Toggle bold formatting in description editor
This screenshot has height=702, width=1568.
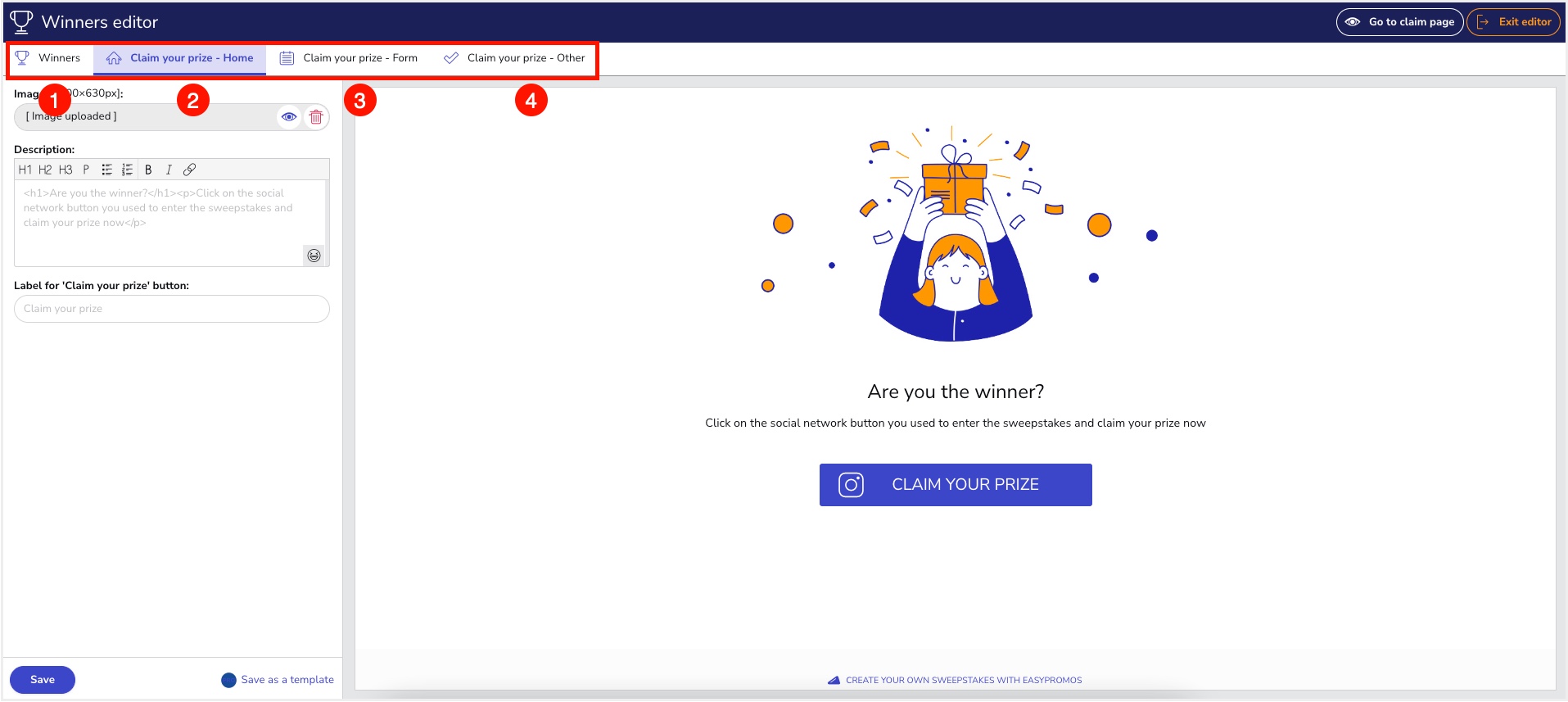click(148, 170)
